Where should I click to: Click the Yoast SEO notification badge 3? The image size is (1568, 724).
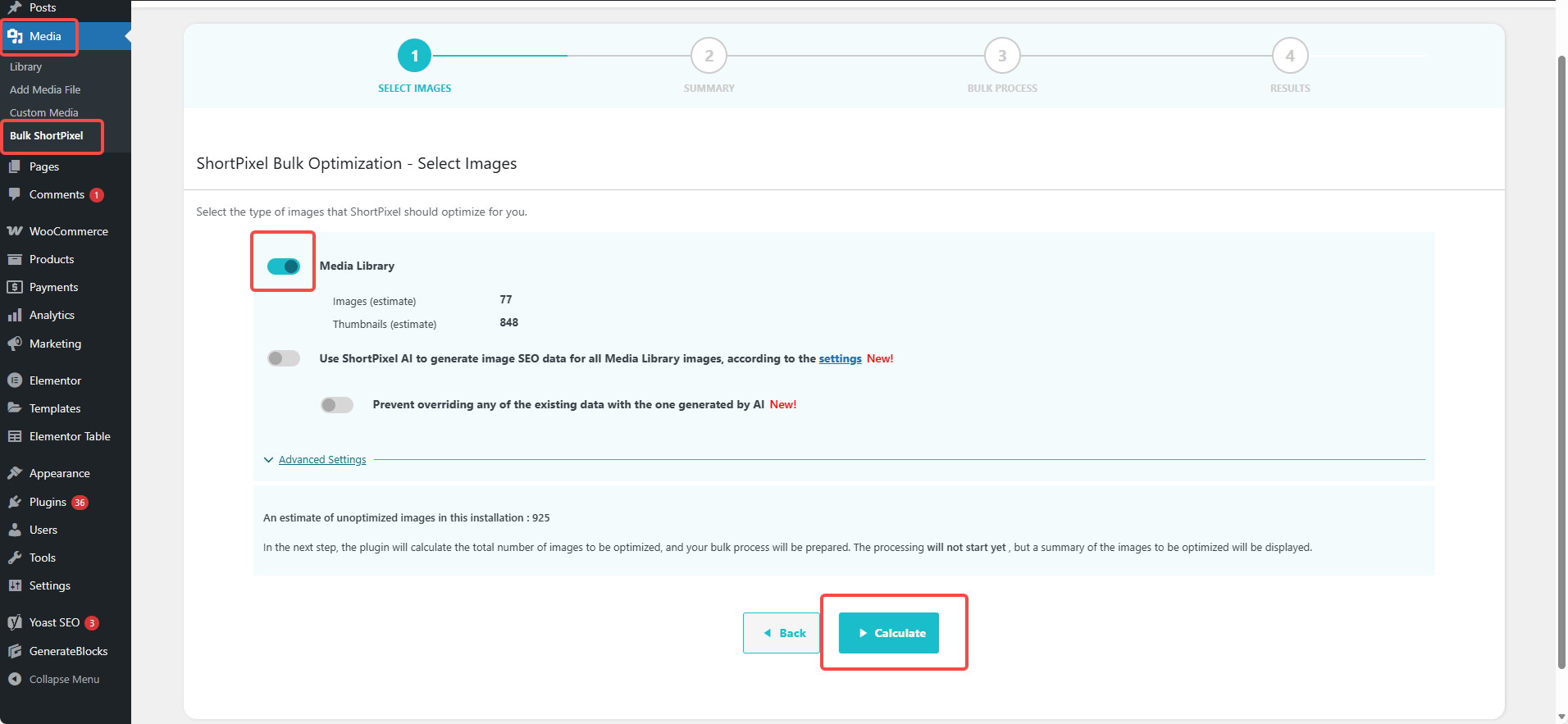point(92,623)
